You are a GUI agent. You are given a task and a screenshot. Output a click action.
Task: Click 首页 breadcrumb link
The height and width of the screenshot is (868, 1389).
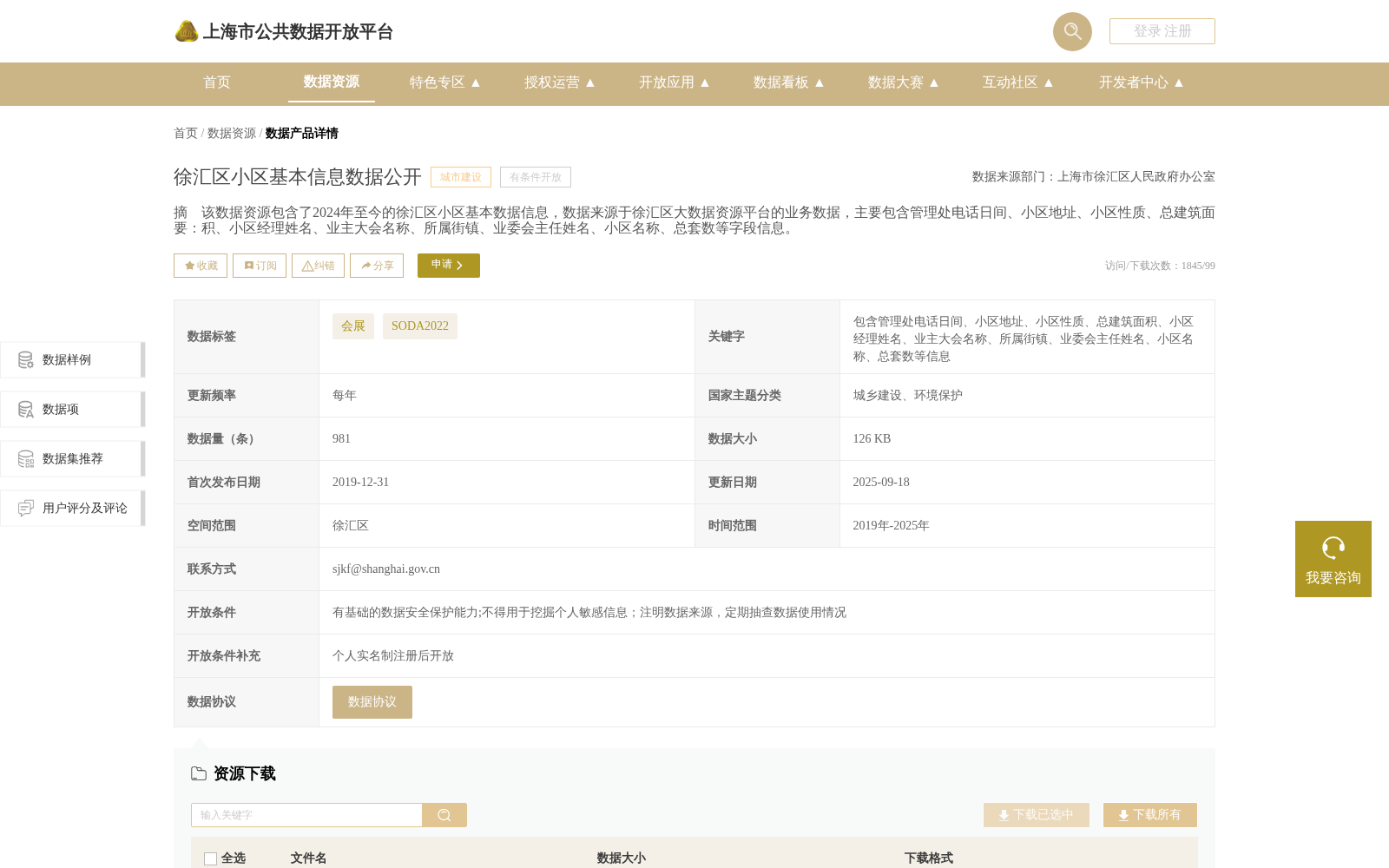[186, 133]
